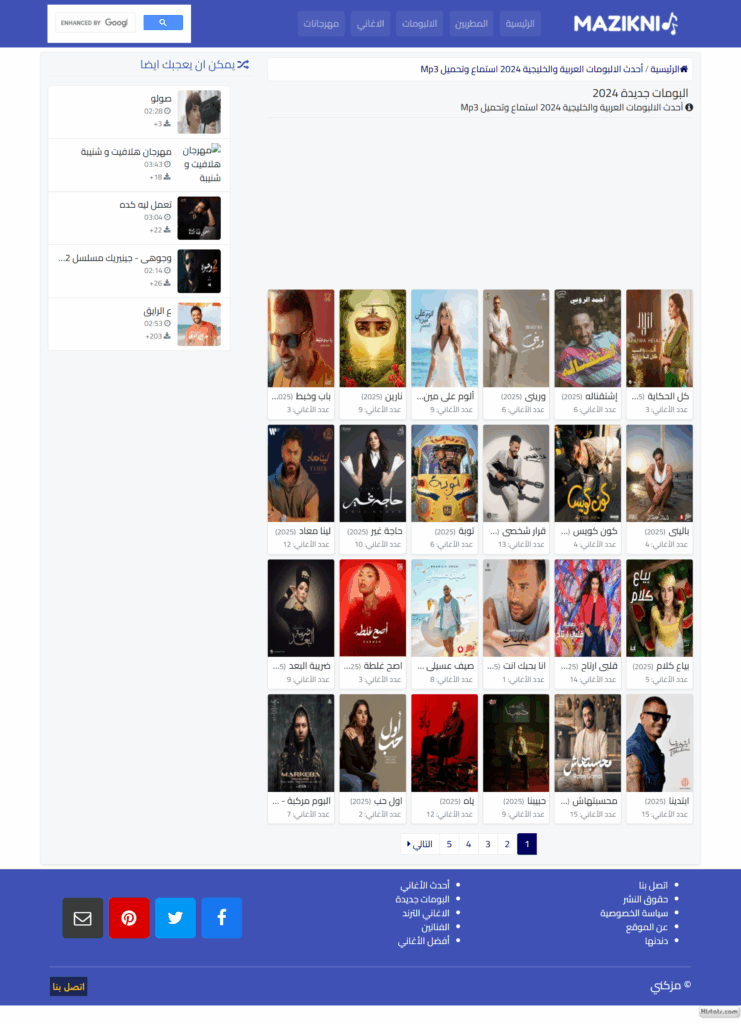This screenshot has width=741, height=1024.
Task: Click footer link حقوق النشر
Action: pos(645,899)
